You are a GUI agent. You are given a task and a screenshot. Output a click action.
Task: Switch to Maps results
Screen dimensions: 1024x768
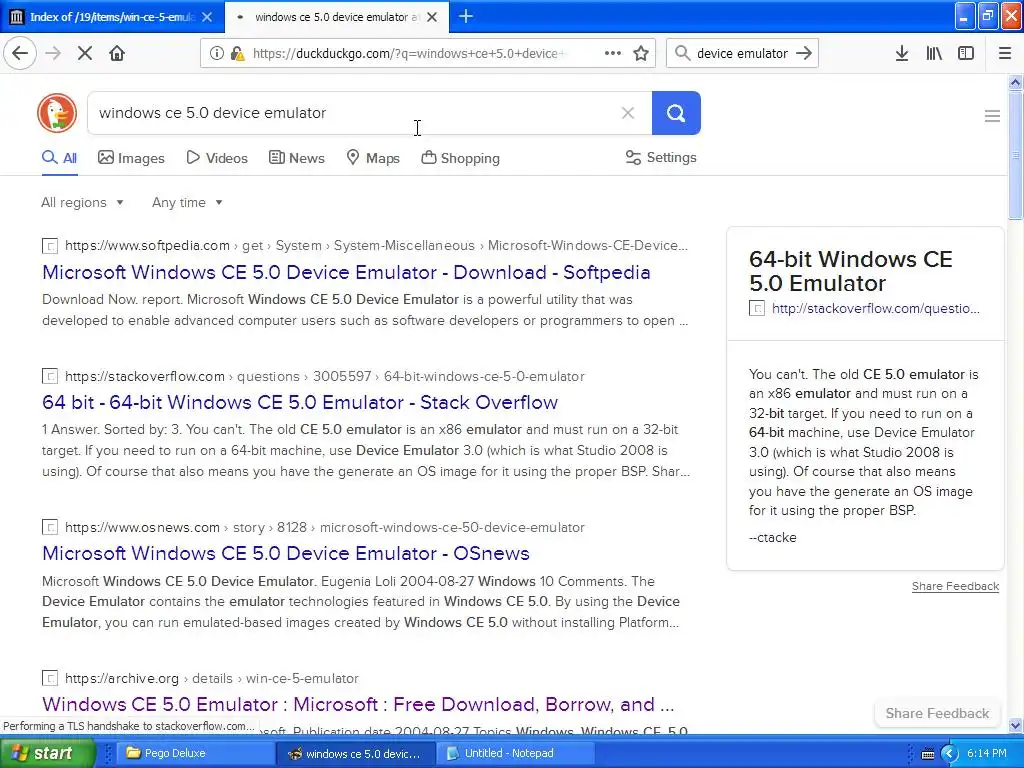(373, 158)
